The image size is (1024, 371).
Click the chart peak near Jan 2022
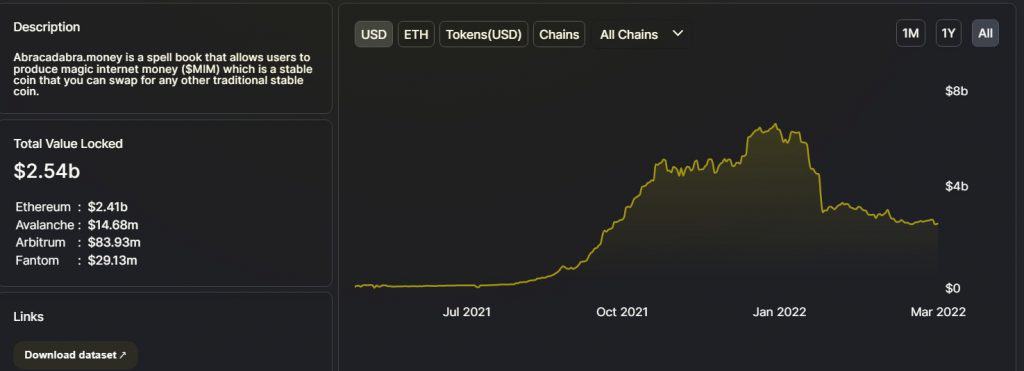[775, 124]
